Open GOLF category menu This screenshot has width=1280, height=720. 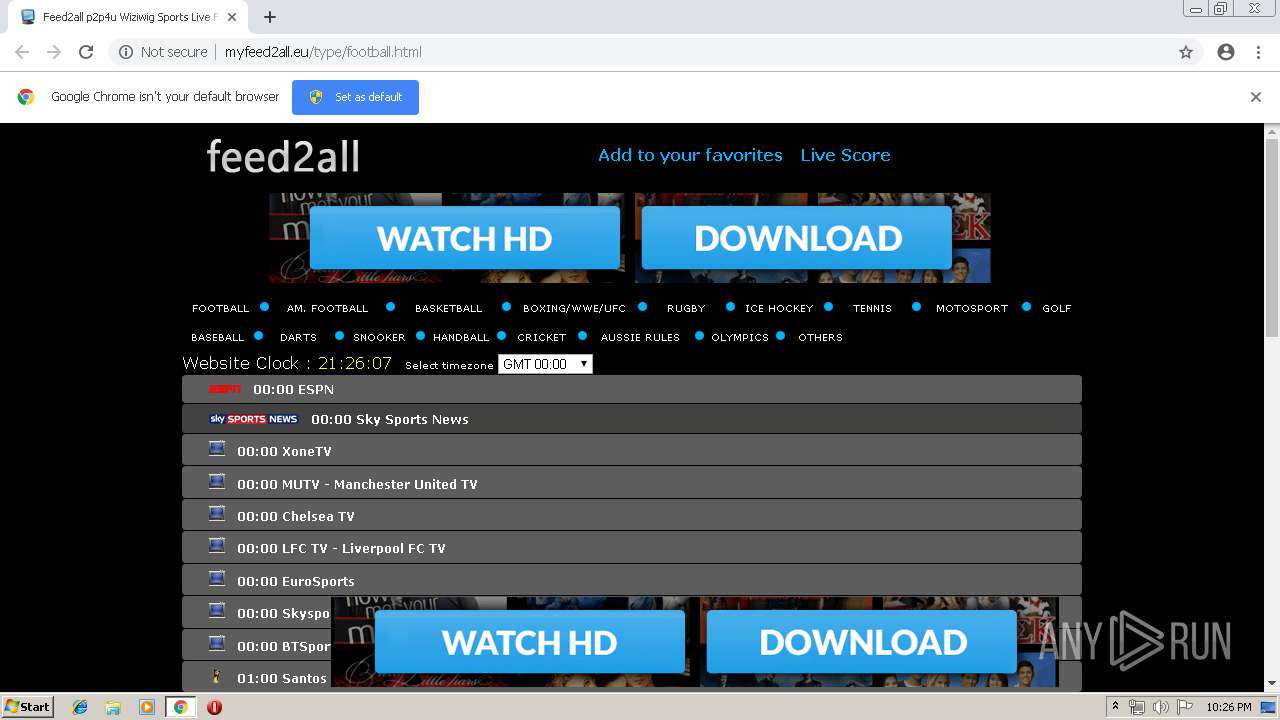click(x=1057, y=308)
